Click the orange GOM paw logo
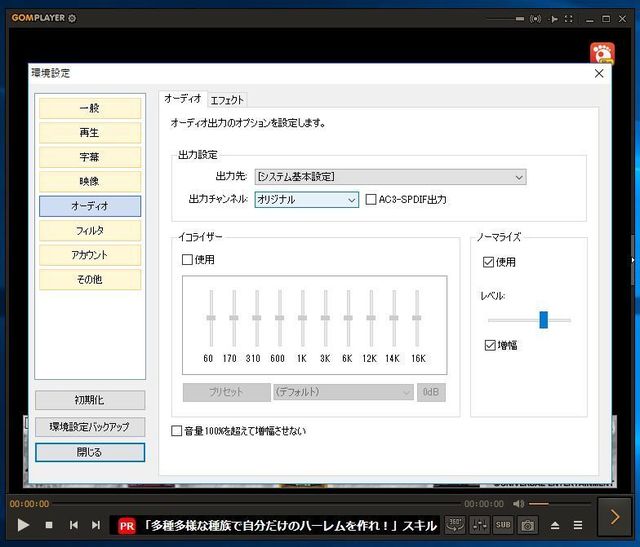Screen dimensions: 640x547 pos(602,53)
